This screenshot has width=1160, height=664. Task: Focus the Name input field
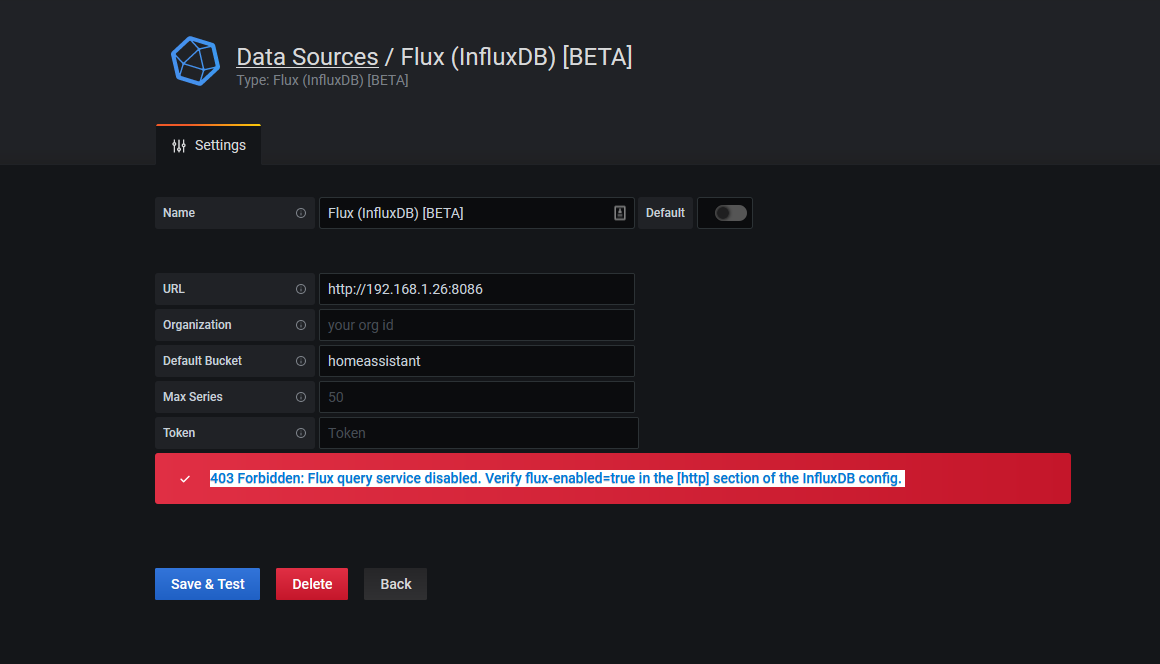point(476,213)
